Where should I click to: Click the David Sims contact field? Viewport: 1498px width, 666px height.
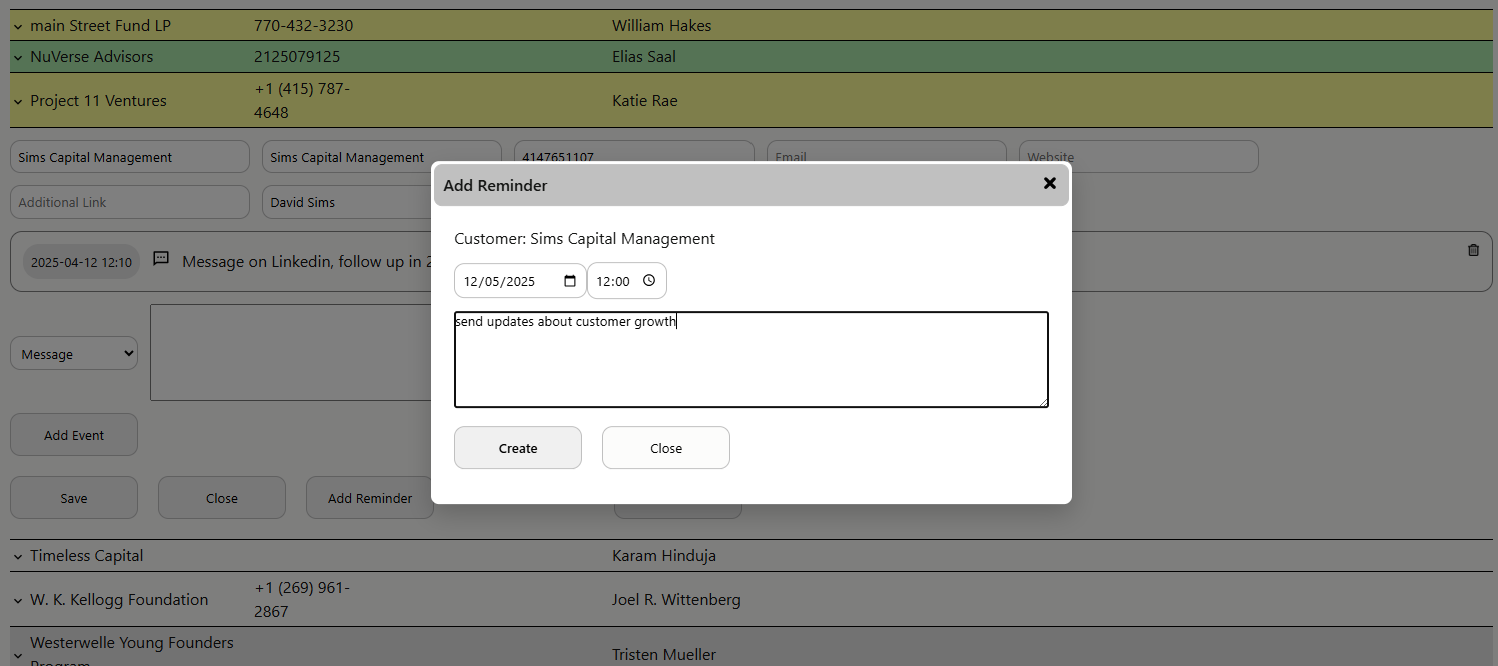click(x=347, y=202)
